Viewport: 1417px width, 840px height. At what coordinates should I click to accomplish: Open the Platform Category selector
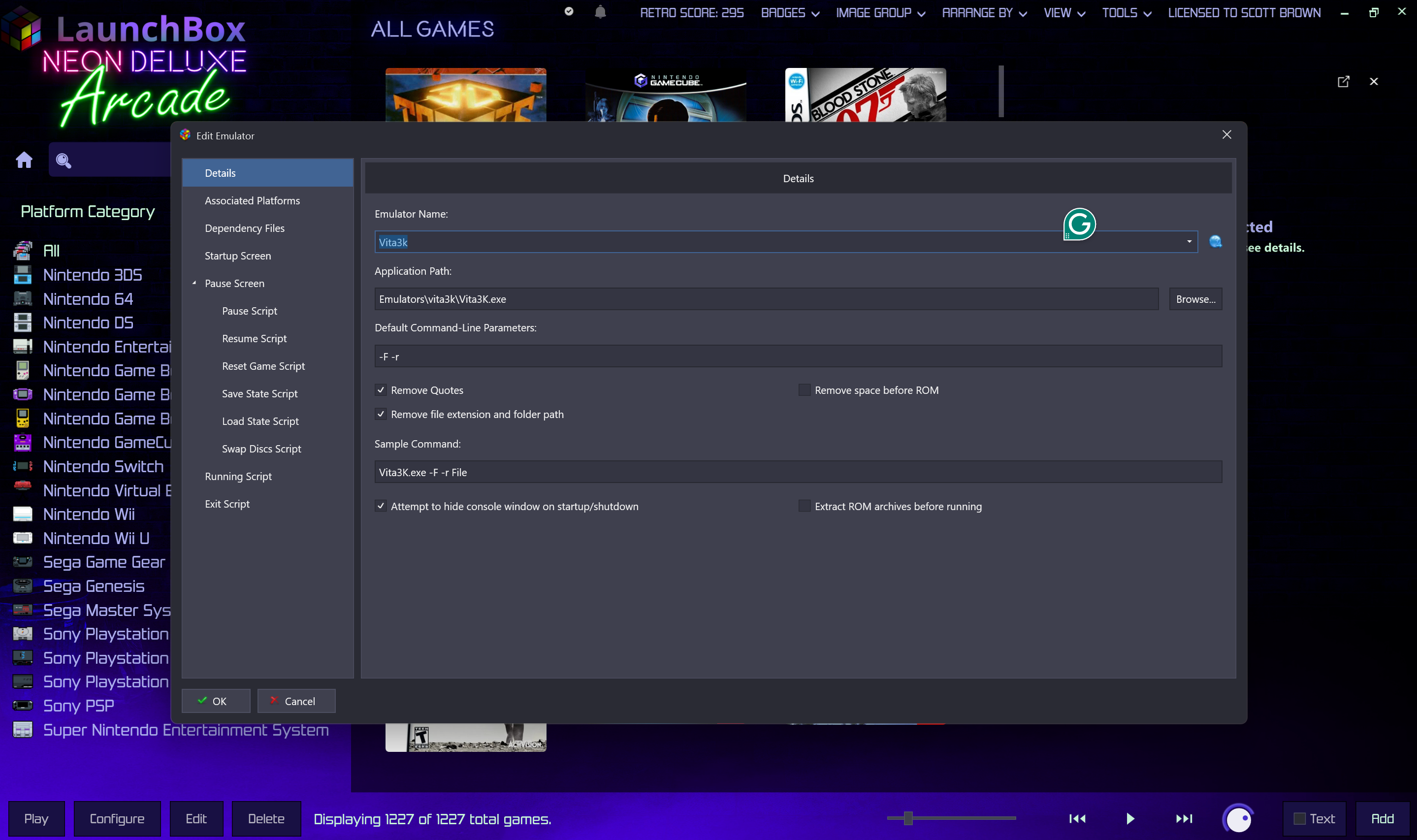click(x=88, y=212)
